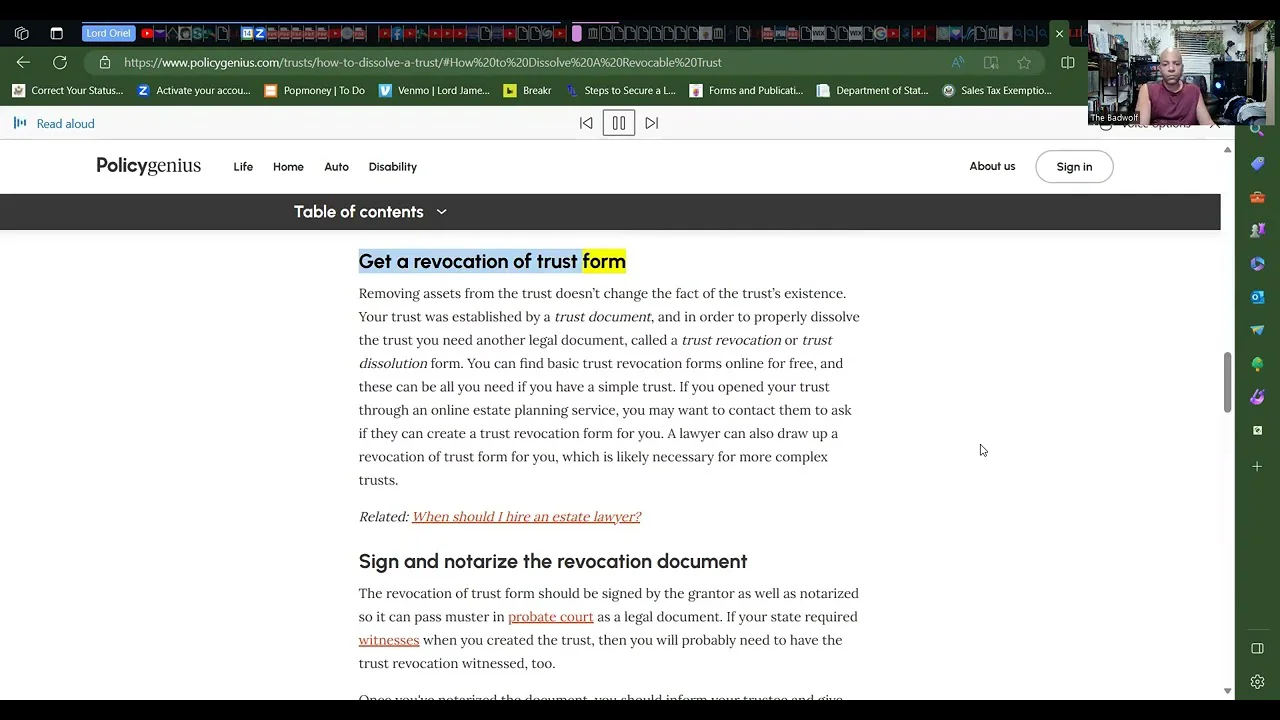Open the Life menu on Policygenius
The width and height of the screenshot is (1280, 720).
tap(243, 167)
